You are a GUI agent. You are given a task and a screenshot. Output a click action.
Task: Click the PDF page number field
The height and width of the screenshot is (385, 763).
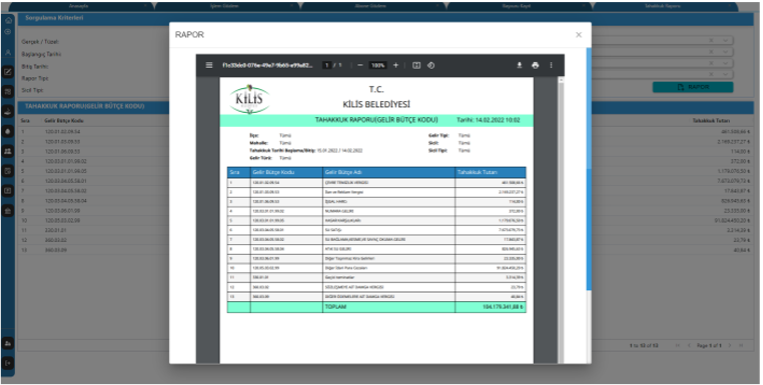click(x=327, y=65)
